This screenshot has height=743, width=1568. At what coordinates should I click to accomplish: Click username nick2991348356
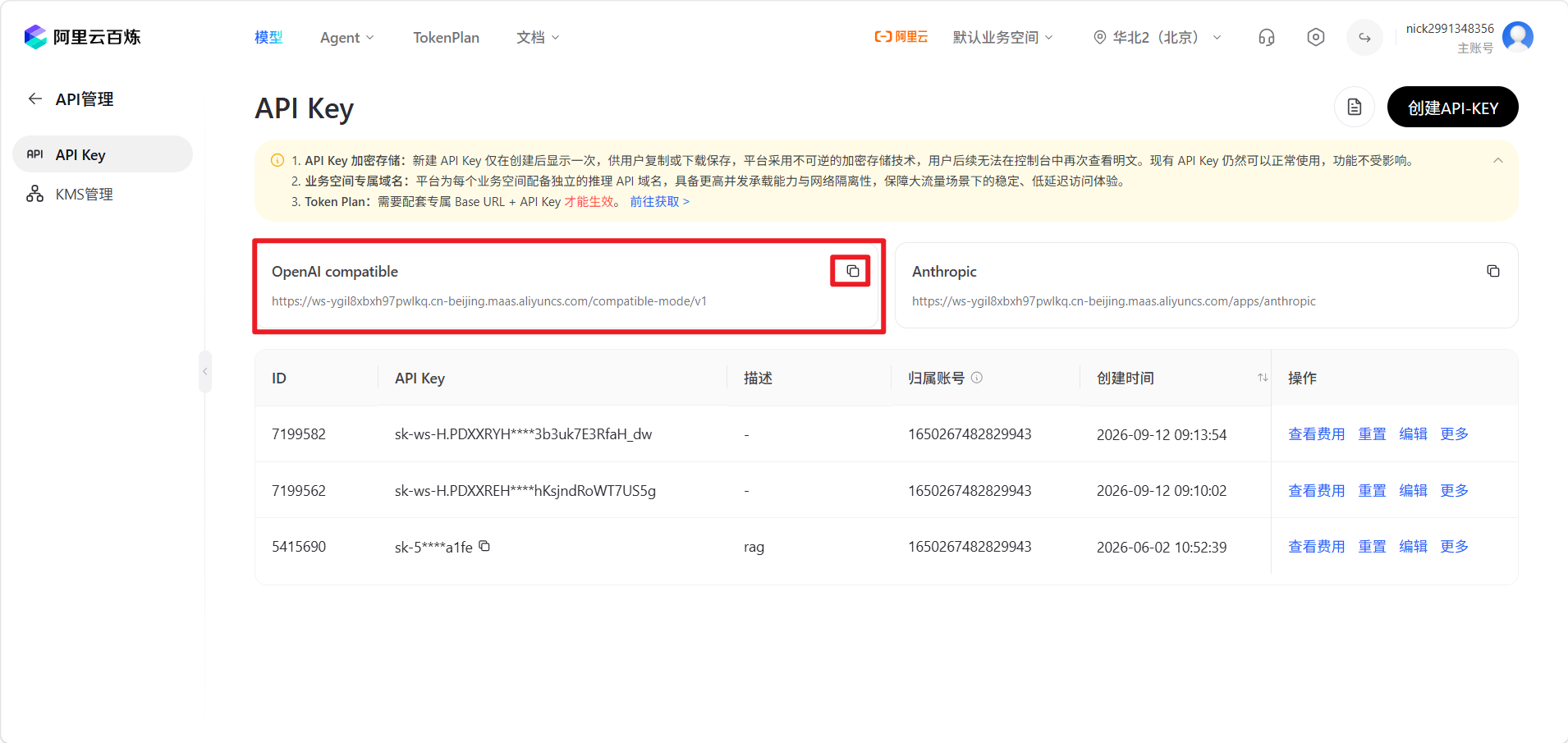tap(1450, 29)
